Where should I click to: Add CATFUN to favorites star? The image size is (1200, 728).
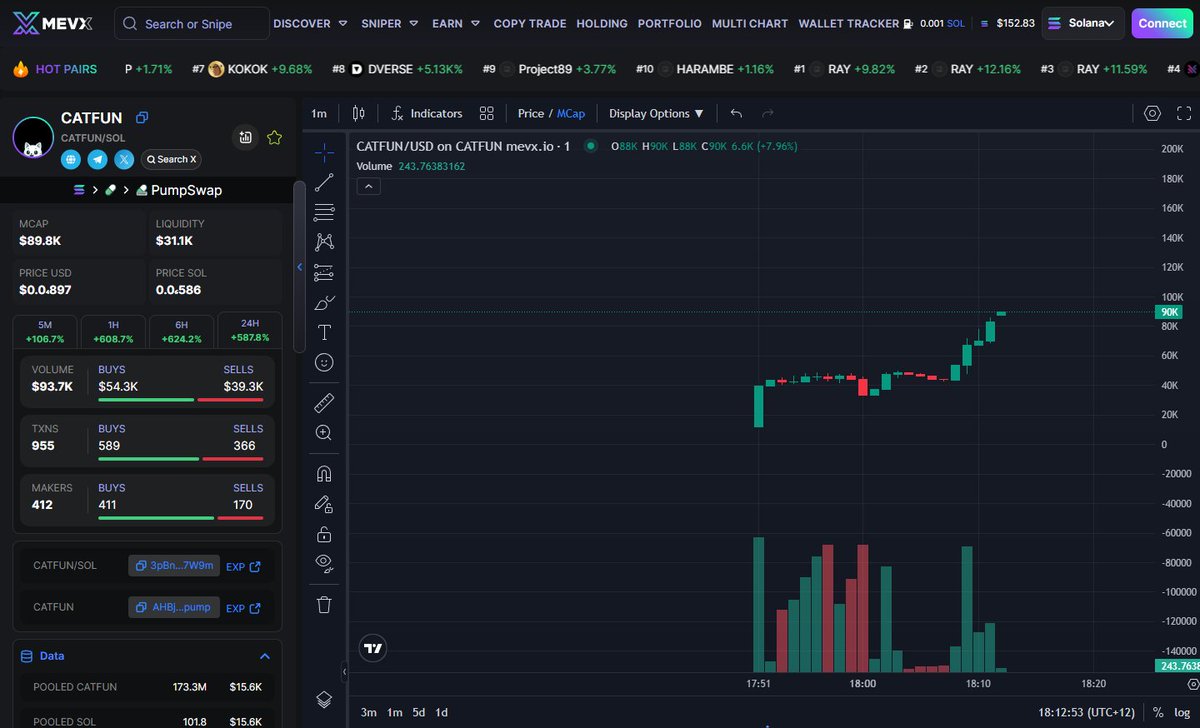click(x=274, y=138)
